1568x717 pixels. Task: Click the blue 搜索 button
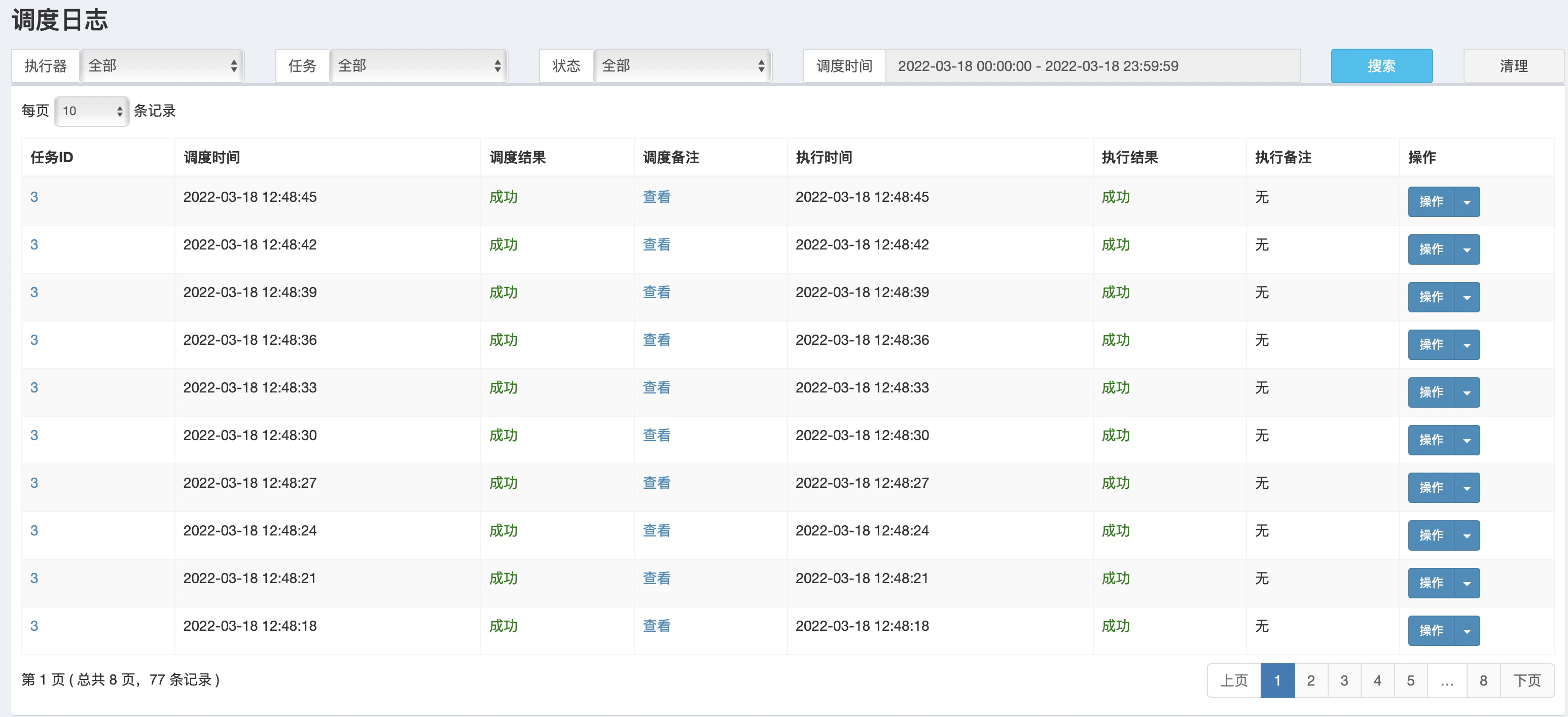(1381, 66)
